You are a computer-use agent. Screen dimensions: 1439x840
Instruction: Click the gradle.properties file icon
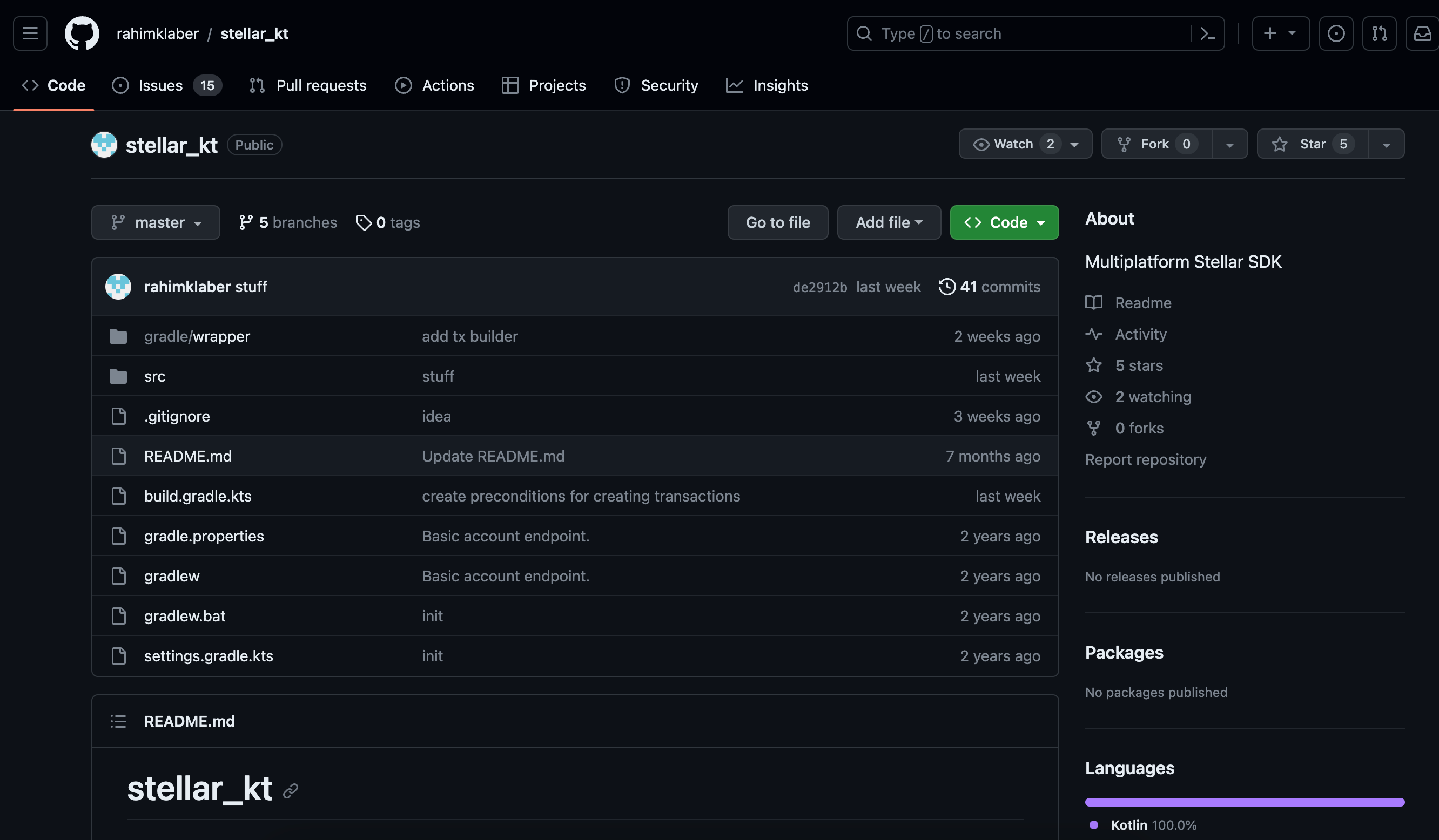119,537
